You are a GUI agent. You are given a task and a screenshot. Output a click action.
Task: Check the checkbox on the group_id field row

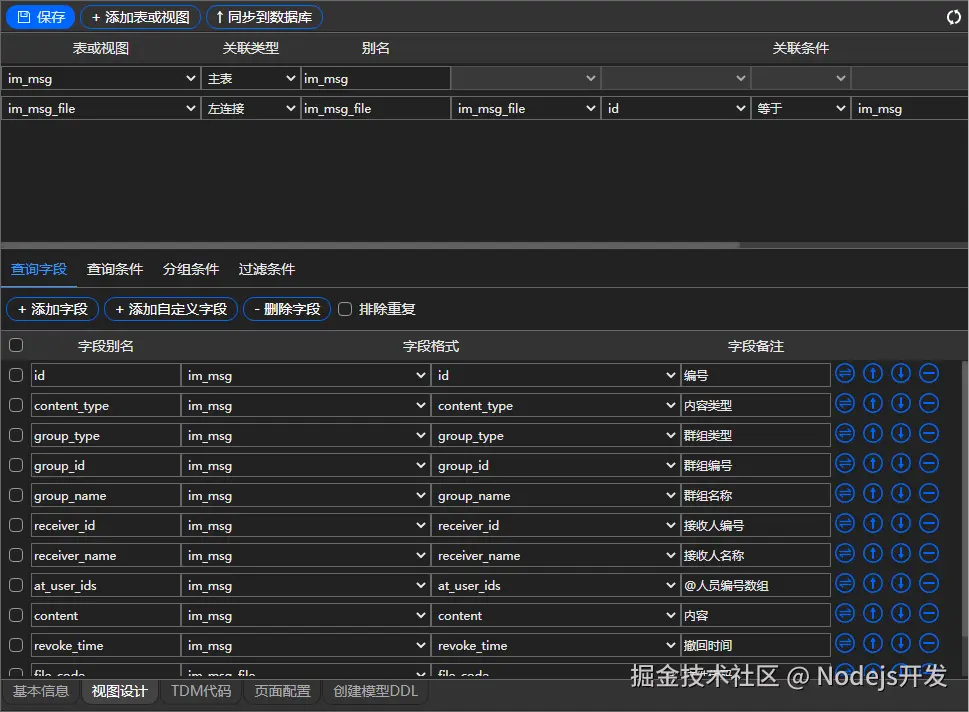click(x=15, y=464)
